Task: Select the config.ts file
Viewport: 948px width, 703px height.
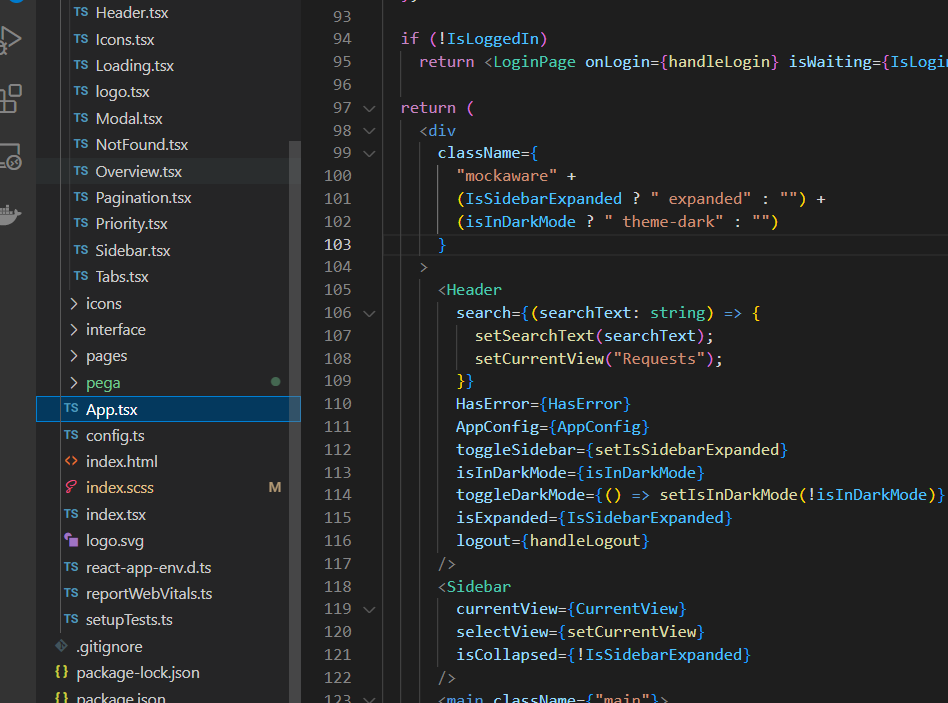Action: (x=115, y=436)
